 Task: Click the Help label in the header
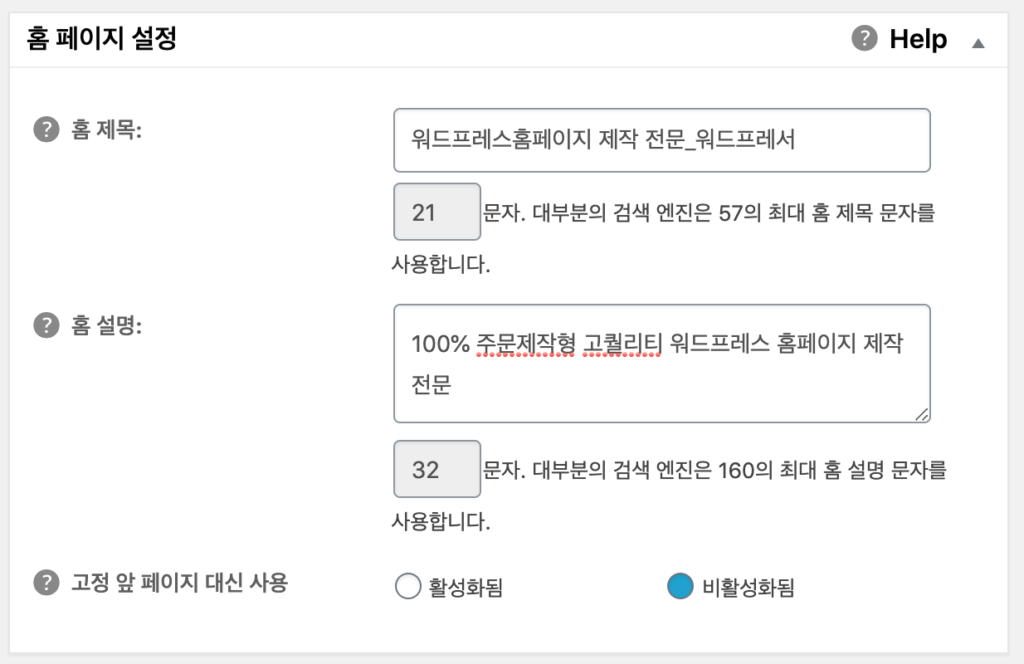coord(916,39)
